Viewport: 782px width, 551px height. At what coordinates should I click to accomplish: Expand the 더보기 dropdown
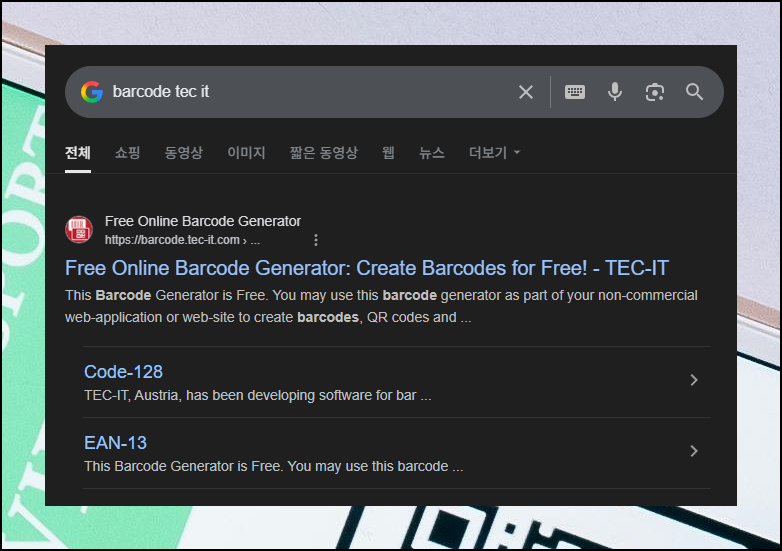(494, 153)
